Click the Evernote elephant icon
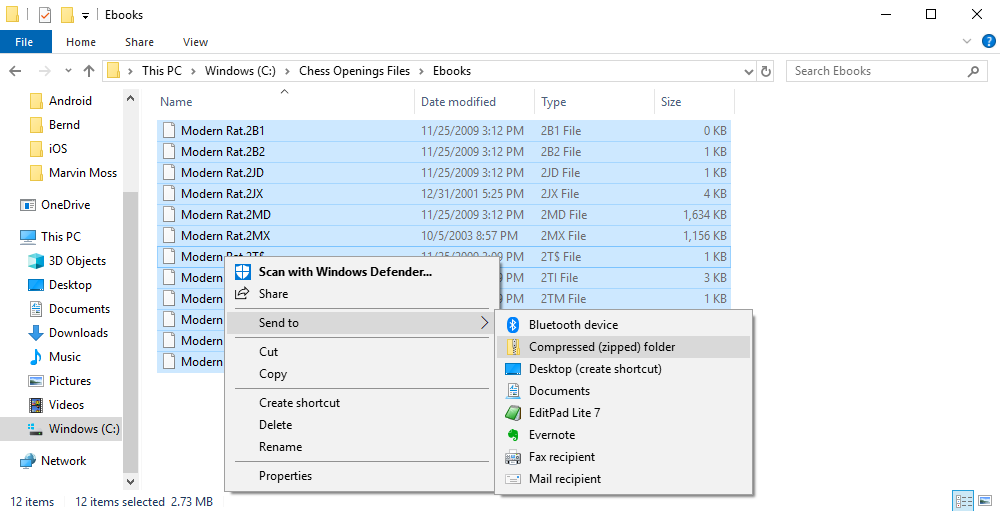 click(513, 435)
